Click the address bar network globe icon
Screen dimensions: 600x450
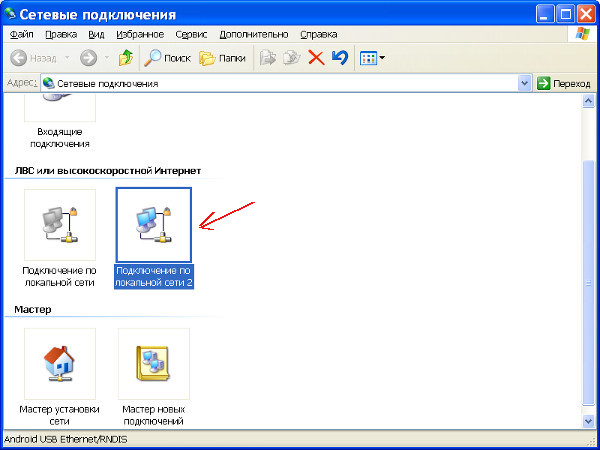(x=49, y=83)
